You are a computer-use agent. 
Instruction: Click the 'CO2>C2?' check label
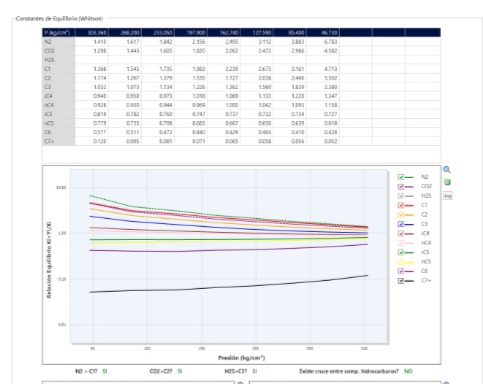[x=161, y=371]
